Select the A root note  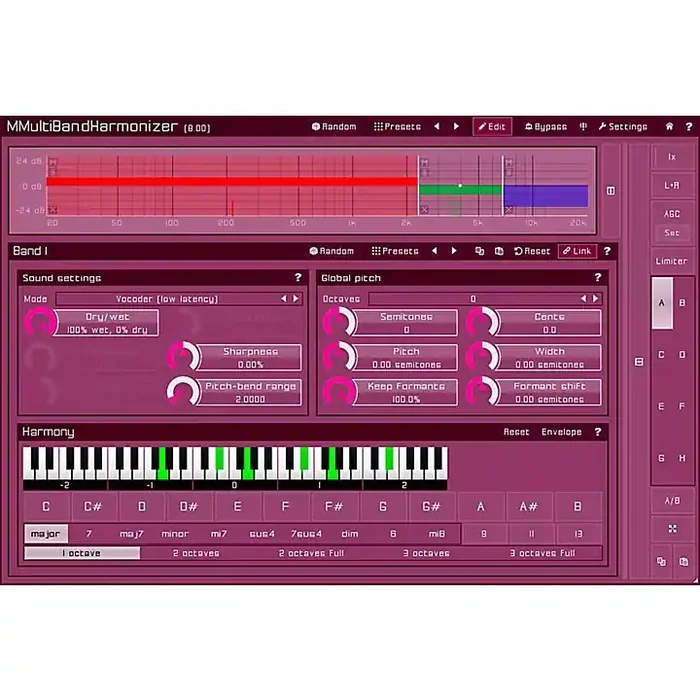point(480,507)
